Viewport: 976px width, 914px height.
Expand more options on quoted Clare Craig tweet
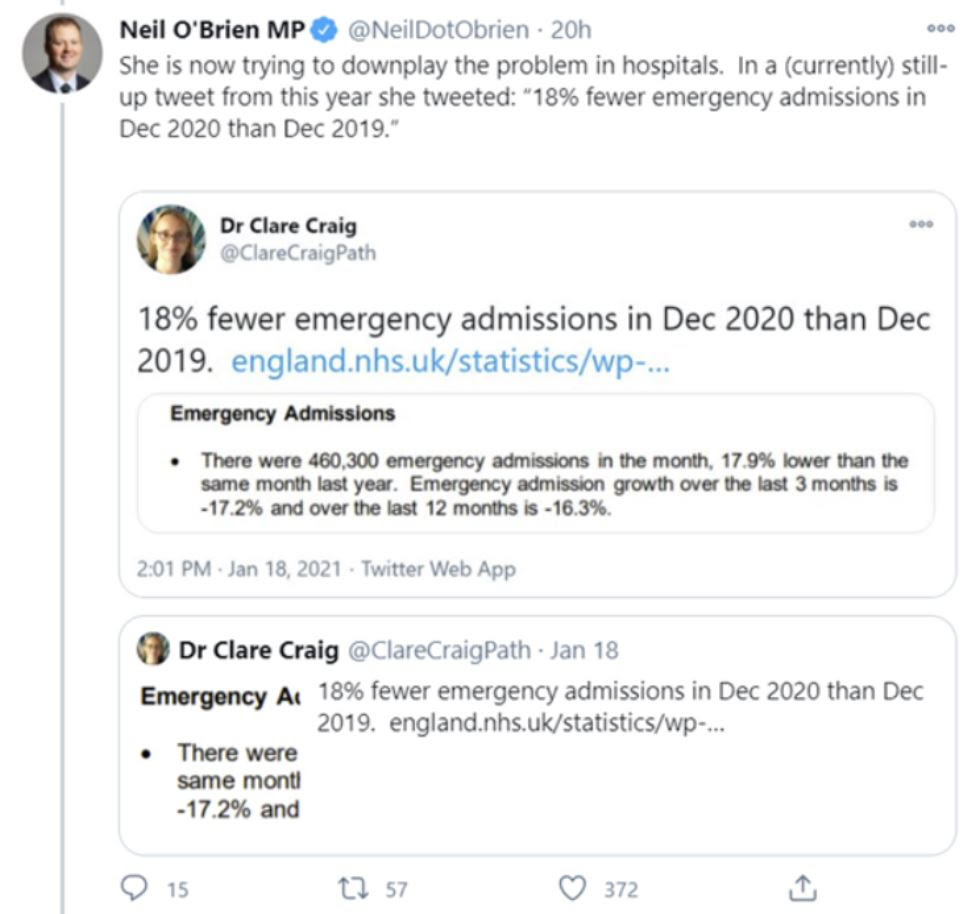921,224
